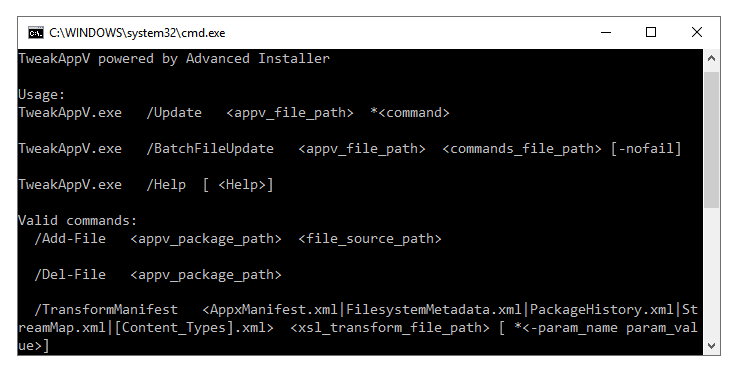The width and height of the screenshot is (742, 375).
Task: Click the cmd.exe icon in title bar
Action: (35, 33)
